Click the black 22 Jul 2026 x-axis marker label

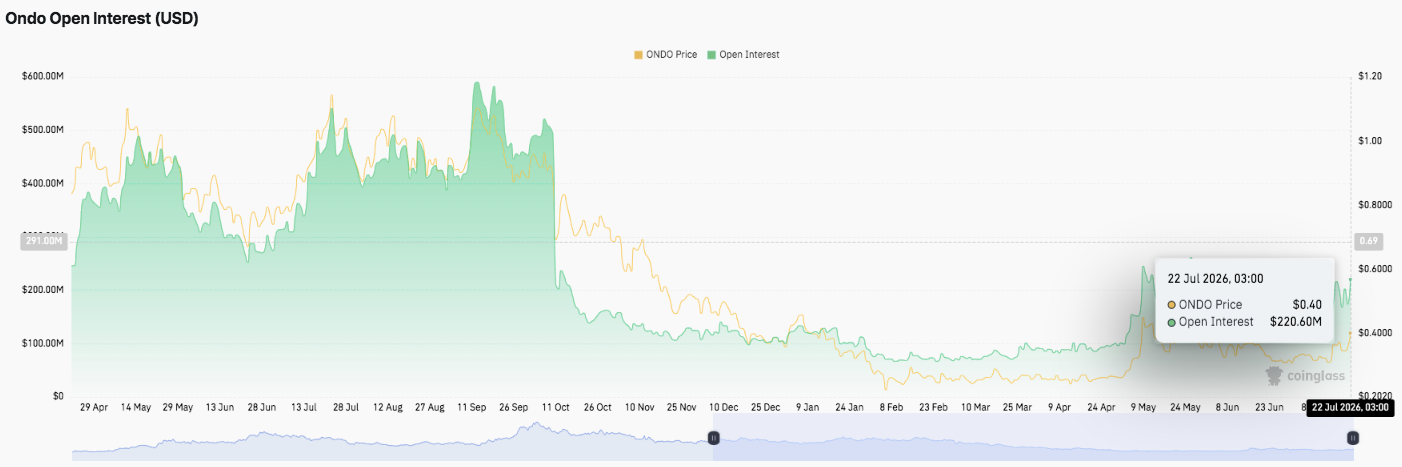coord(1349,408)
